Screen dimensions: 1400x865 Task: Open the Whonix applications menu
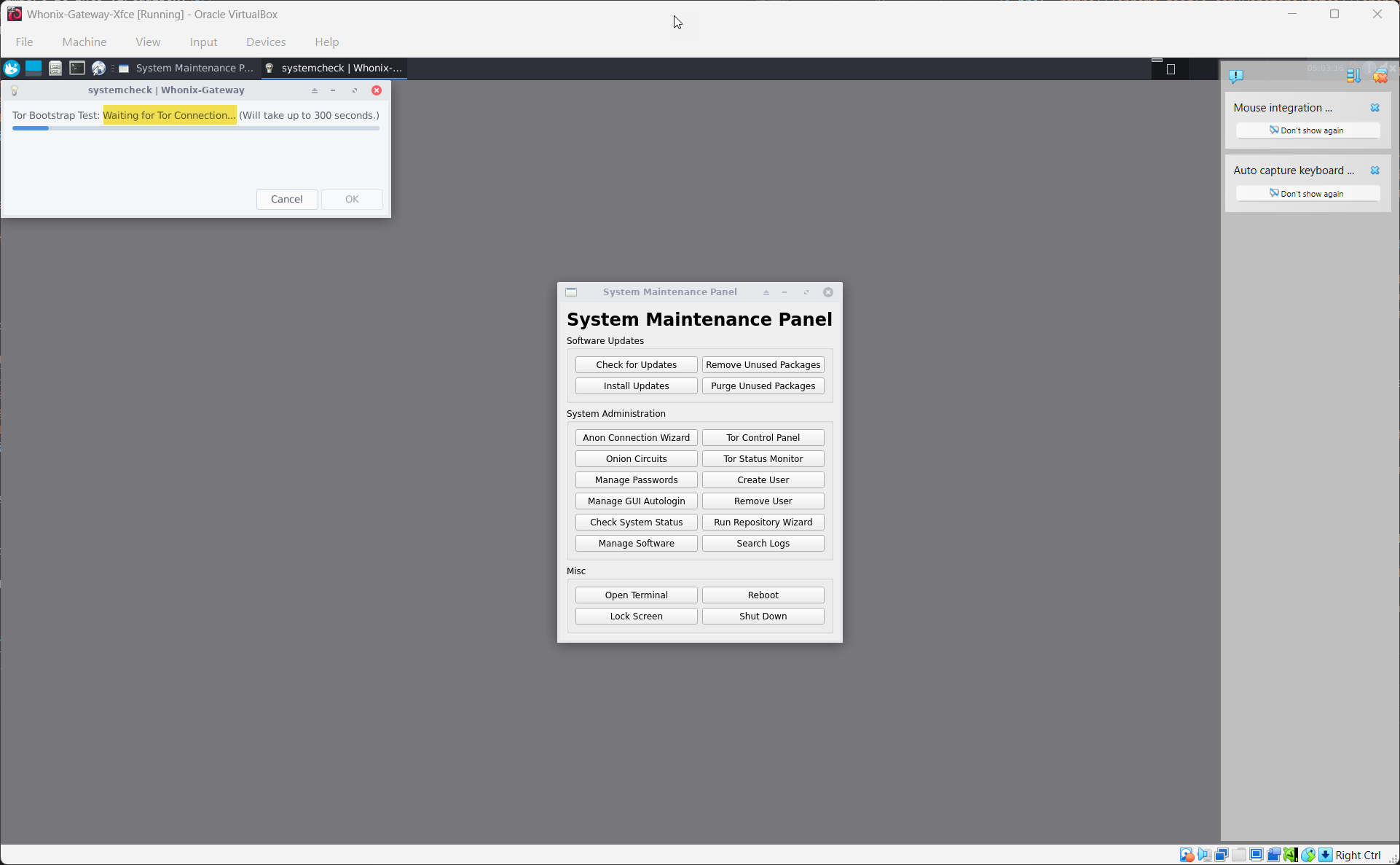11,68
